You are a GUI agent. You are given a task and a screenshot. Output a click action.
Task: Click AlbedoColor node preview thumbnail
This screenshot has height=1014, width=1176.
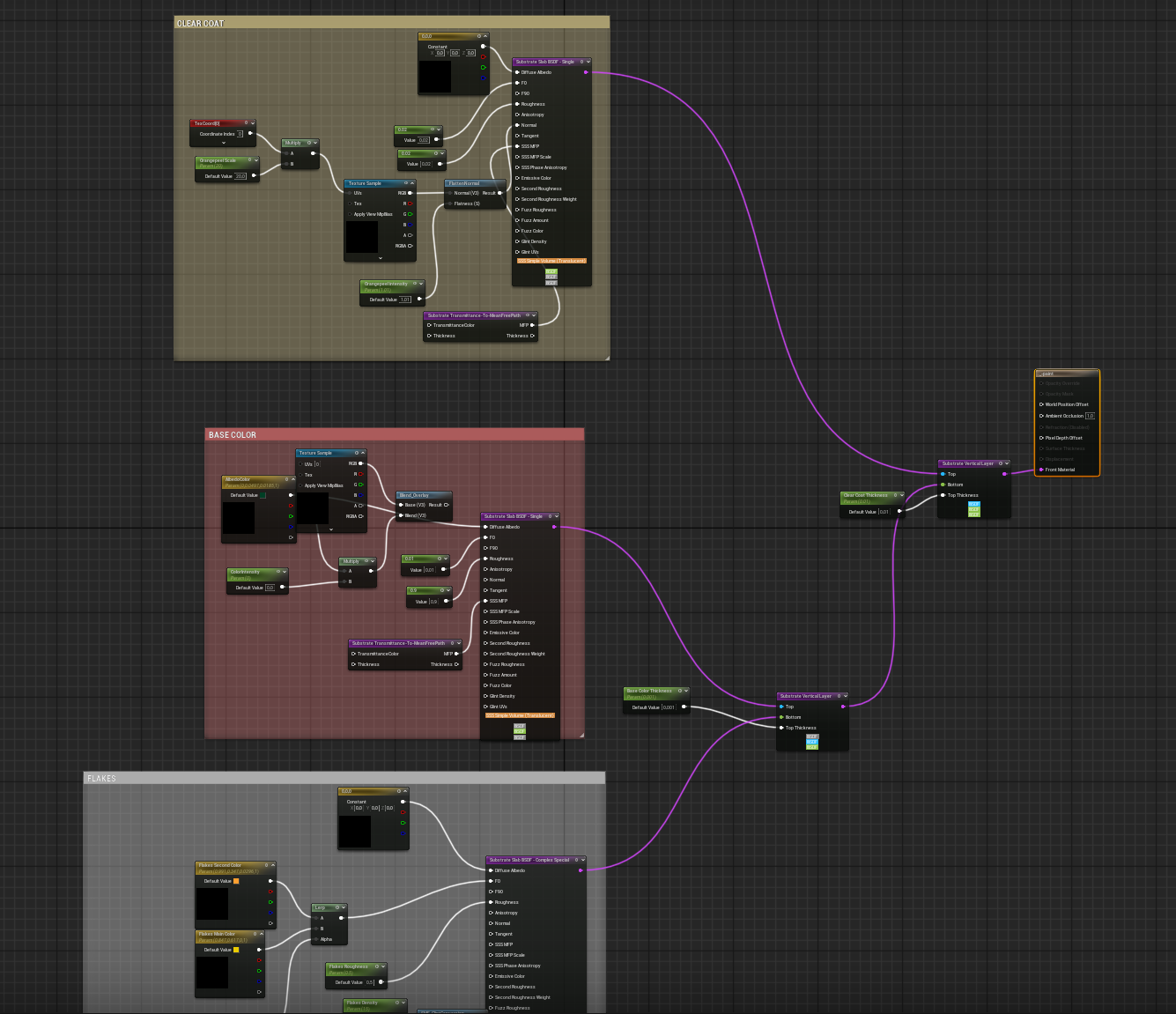point(239,518)
